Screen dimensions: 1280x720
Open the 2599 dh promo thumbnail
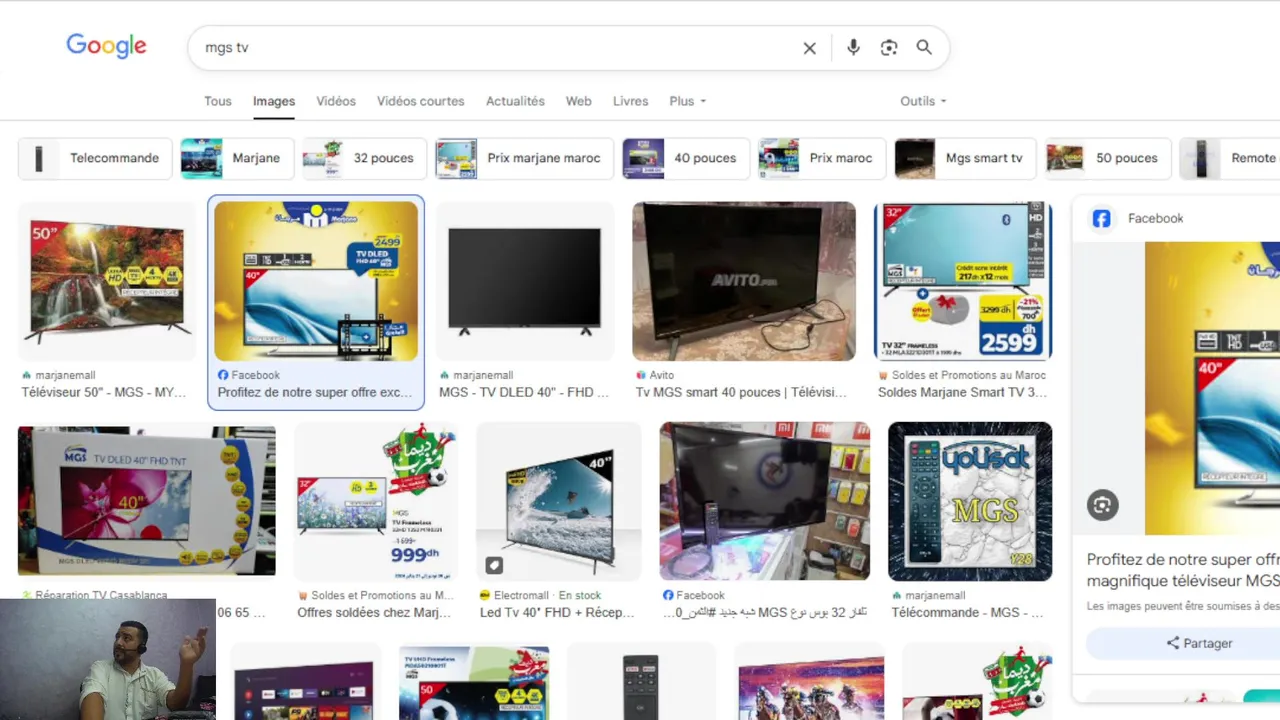coord(963,281)
